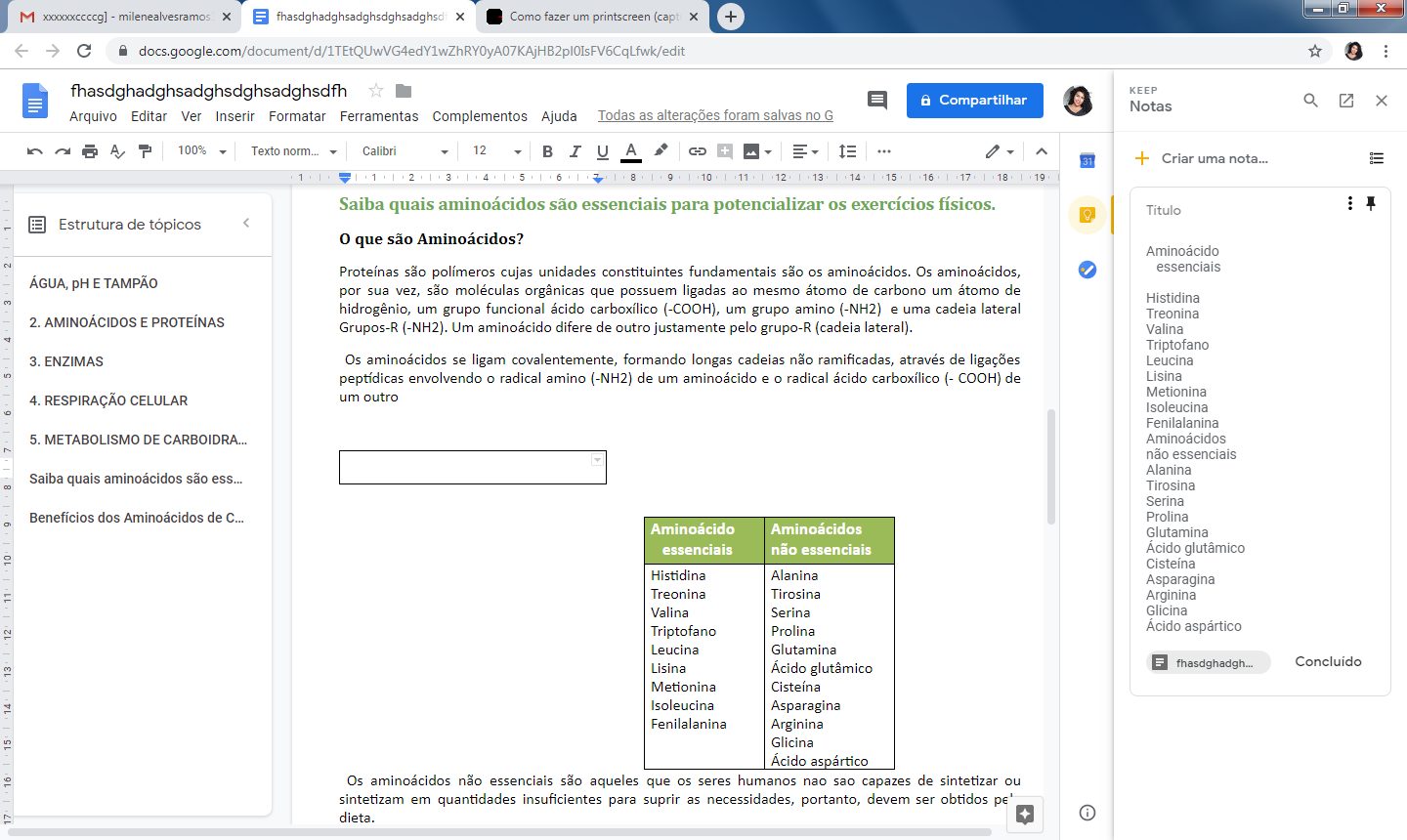This screenshot has height=840, width=1407.
Task: Toggle underline formatting
Action: [x=602, y=151]
